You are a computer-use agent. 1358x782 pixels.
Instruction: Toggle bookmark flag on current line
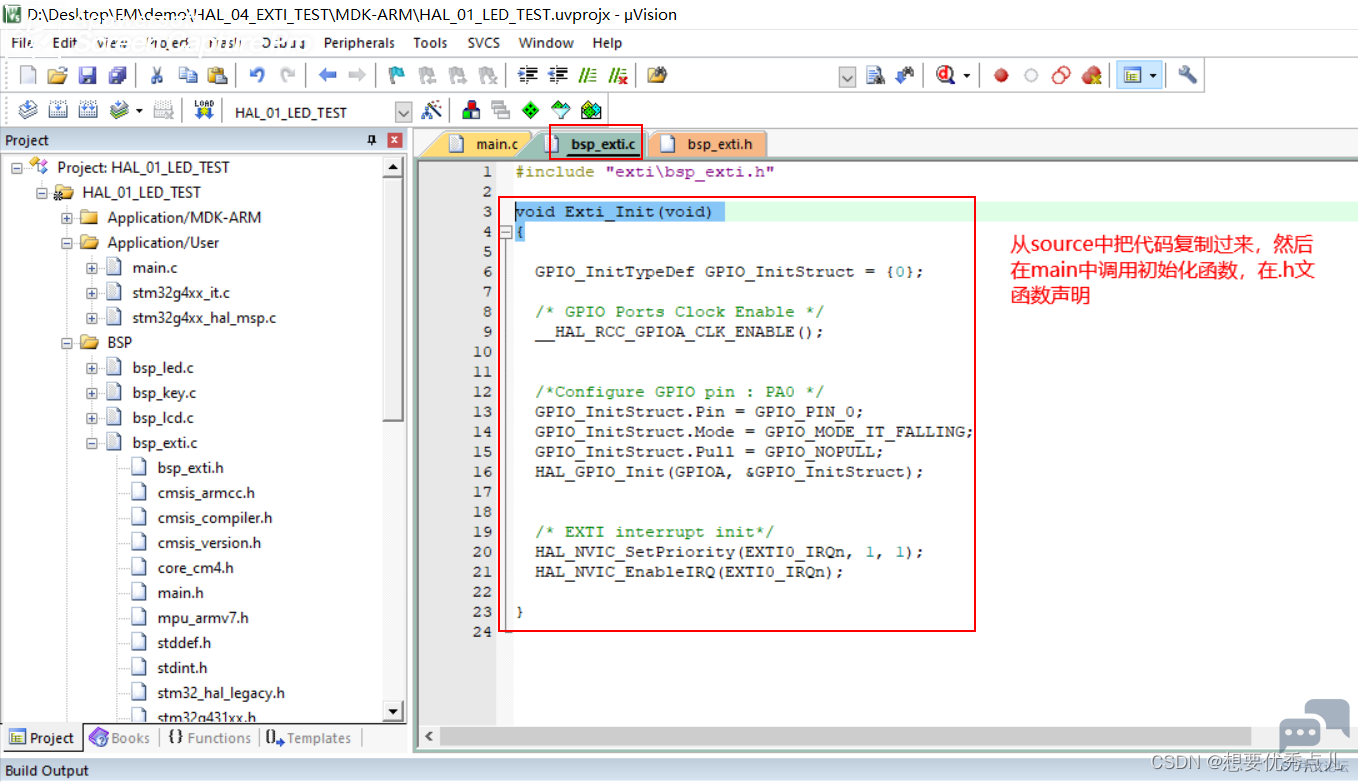[397, 75]
